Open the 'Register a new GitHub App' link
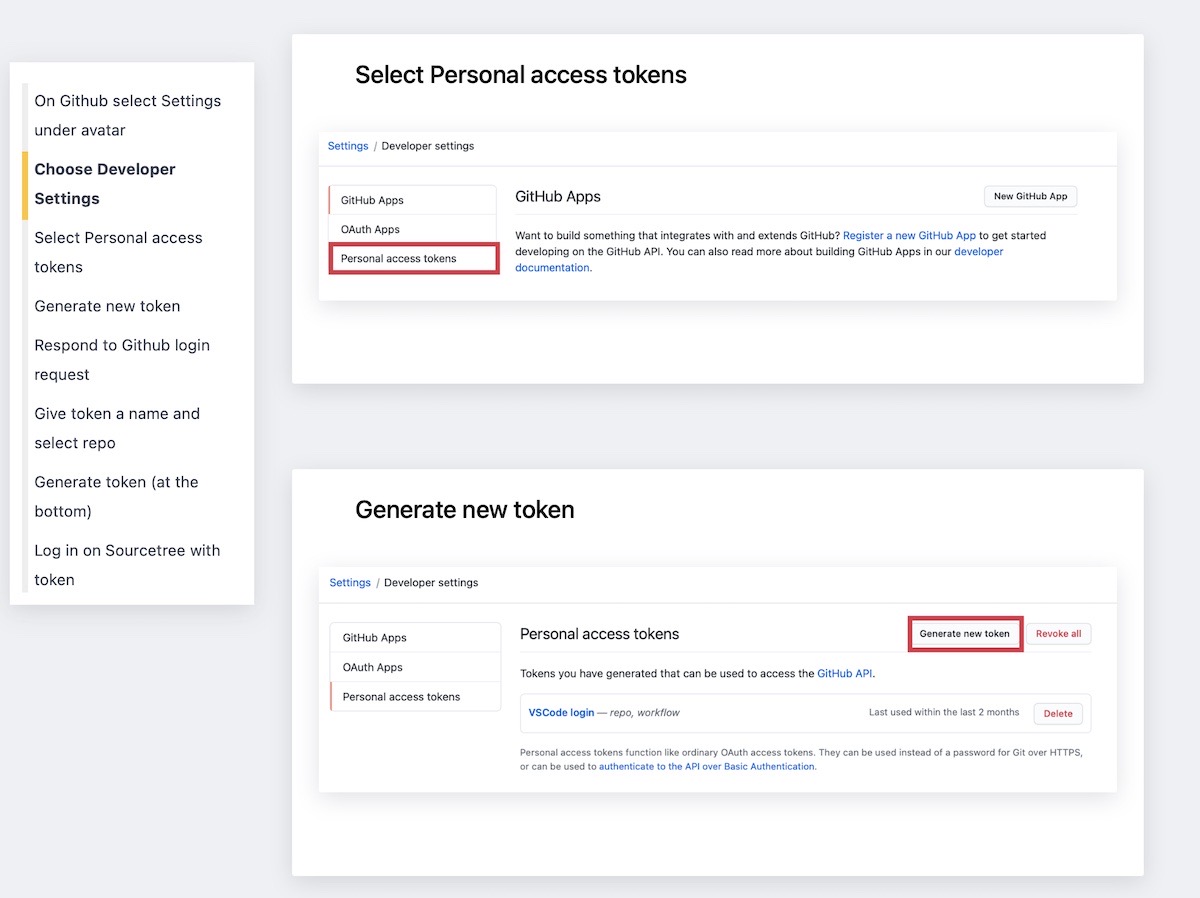Image resolution: width=1200 pixels, height=898 pixels. pos(909,236)
